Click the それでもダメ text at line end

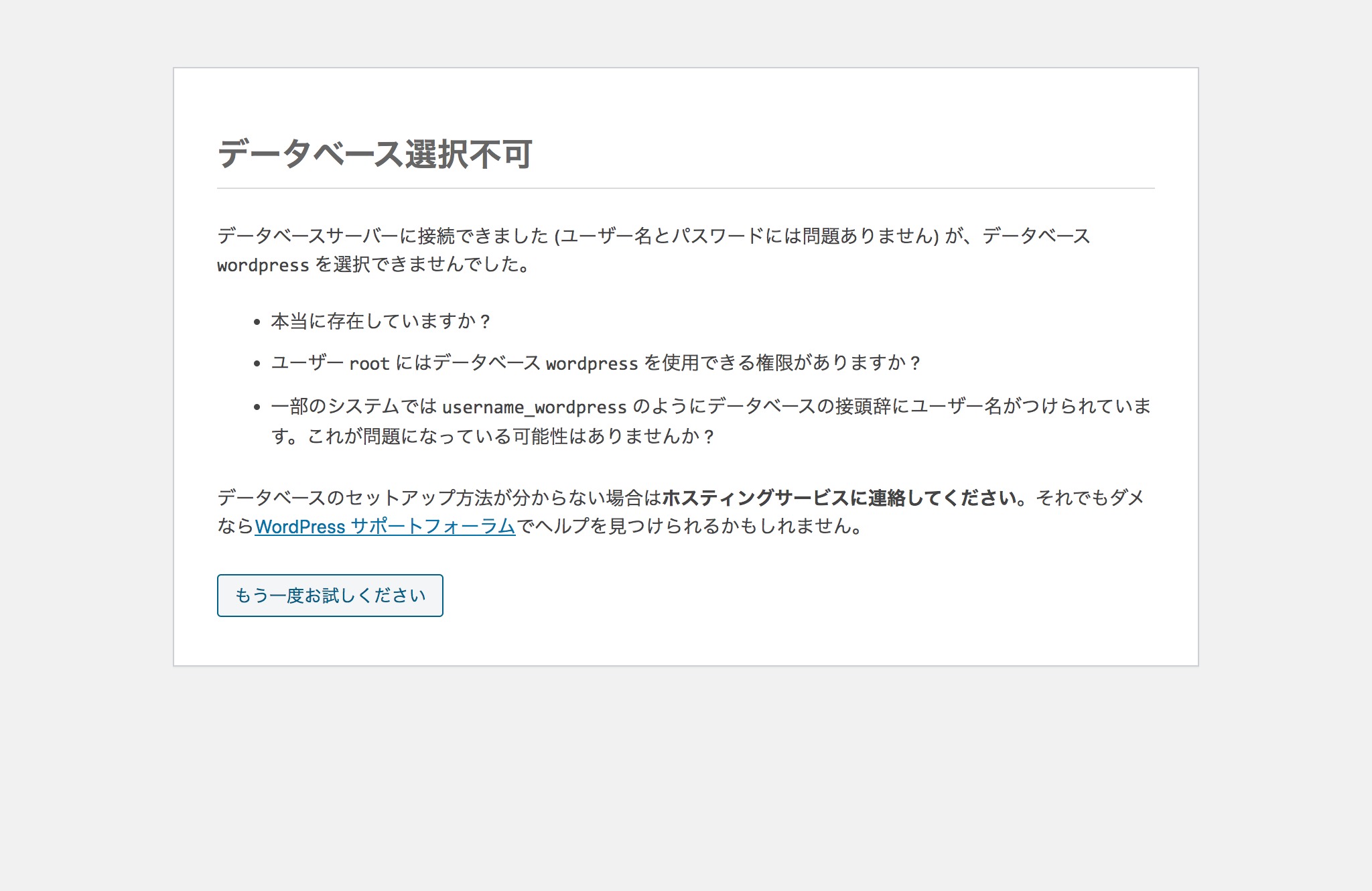pyautogui.click(x=1089, y=498)
